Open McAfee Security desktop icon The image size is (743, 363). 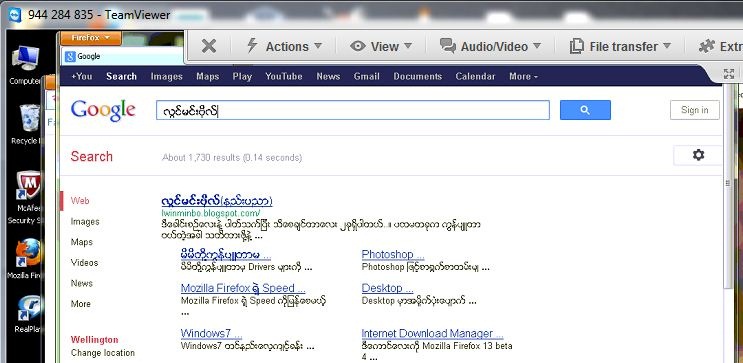(27, 197)
